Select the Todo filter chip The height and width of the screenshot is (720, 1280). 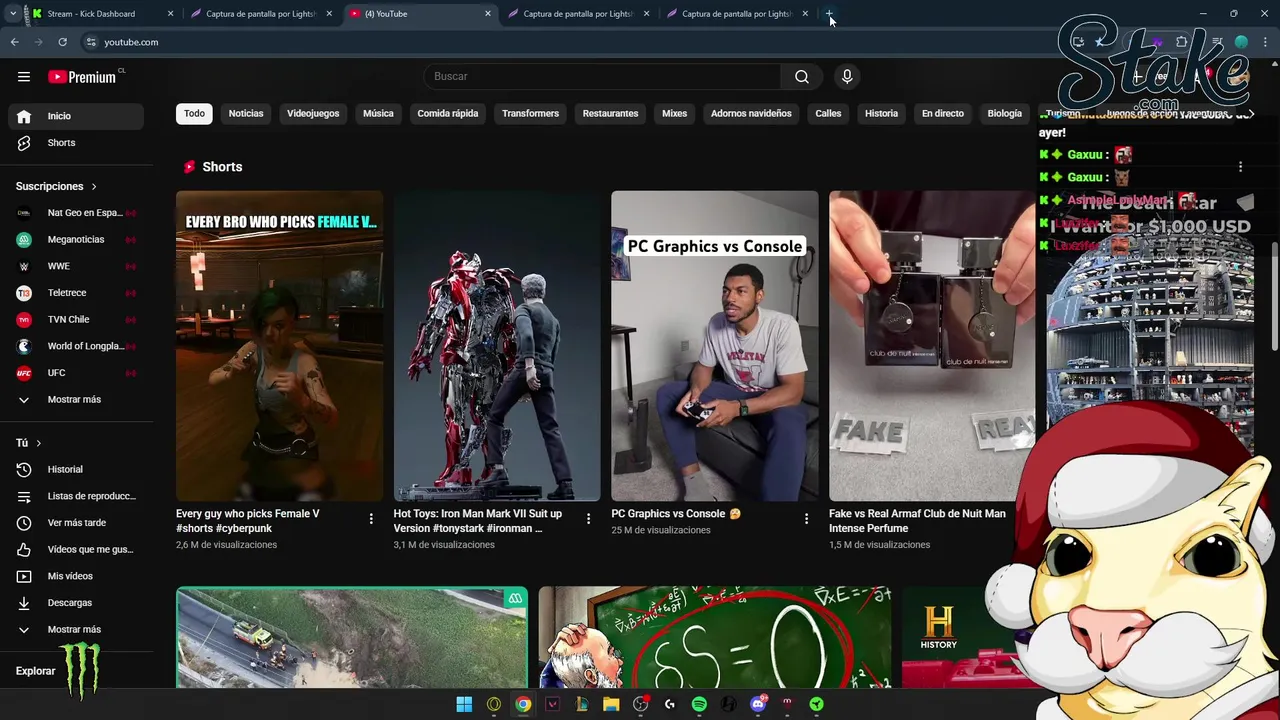[194, 113]
